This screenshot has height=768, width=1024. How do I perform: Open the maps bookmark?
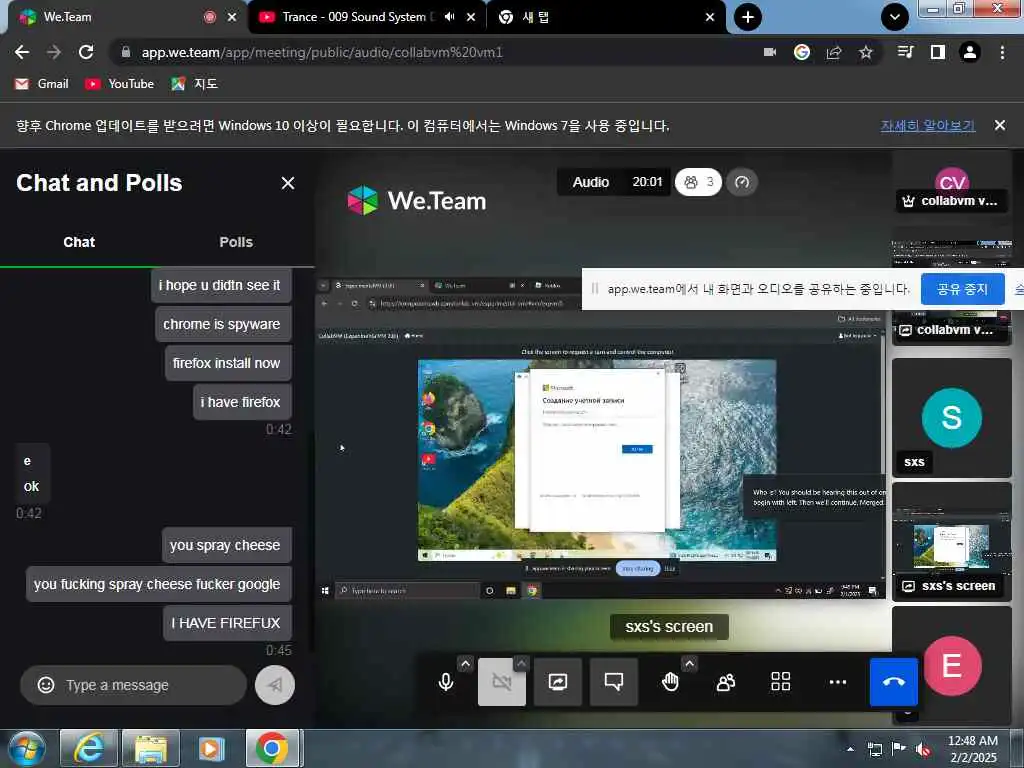point(195,84)
